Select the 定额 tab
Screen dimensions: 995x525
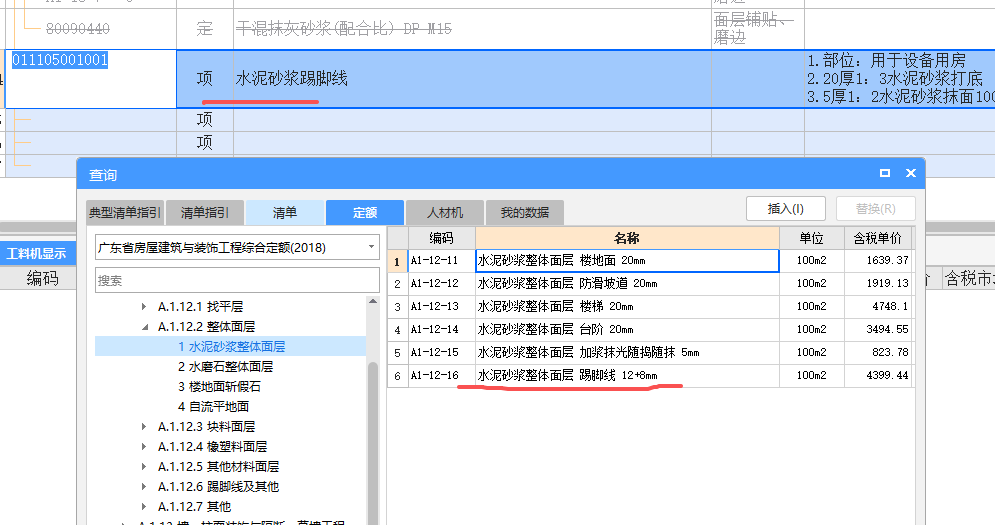click(365, 213)
